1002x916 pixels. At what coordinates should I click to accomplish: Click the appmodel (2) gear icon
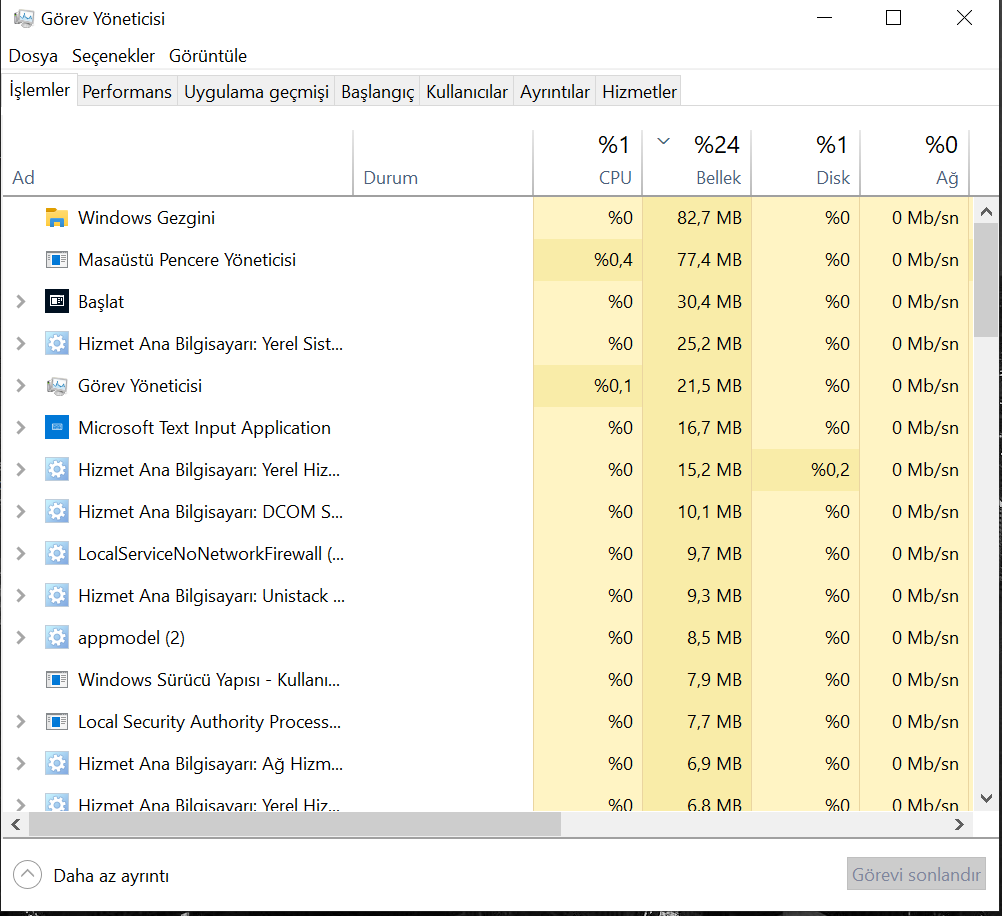(x=57, y=638)
